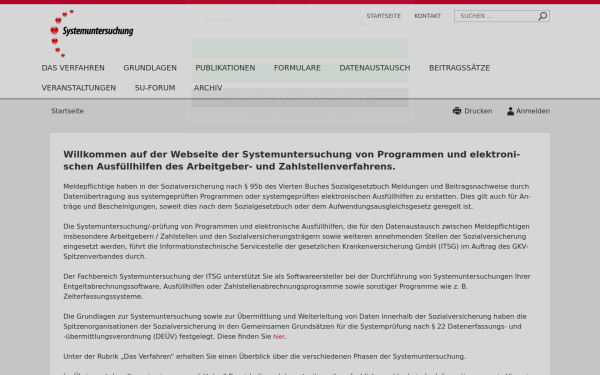Open the ARCHIV menu item
Screen dimensions: 600x375
208,88
